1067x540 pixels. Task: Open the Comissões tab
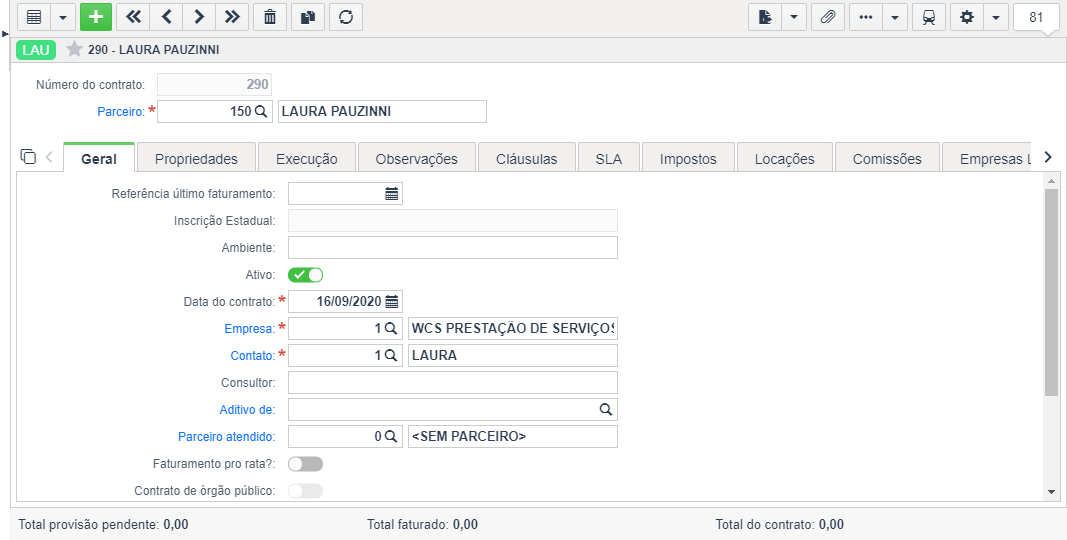pyautogui.click(x=887, y=158)
